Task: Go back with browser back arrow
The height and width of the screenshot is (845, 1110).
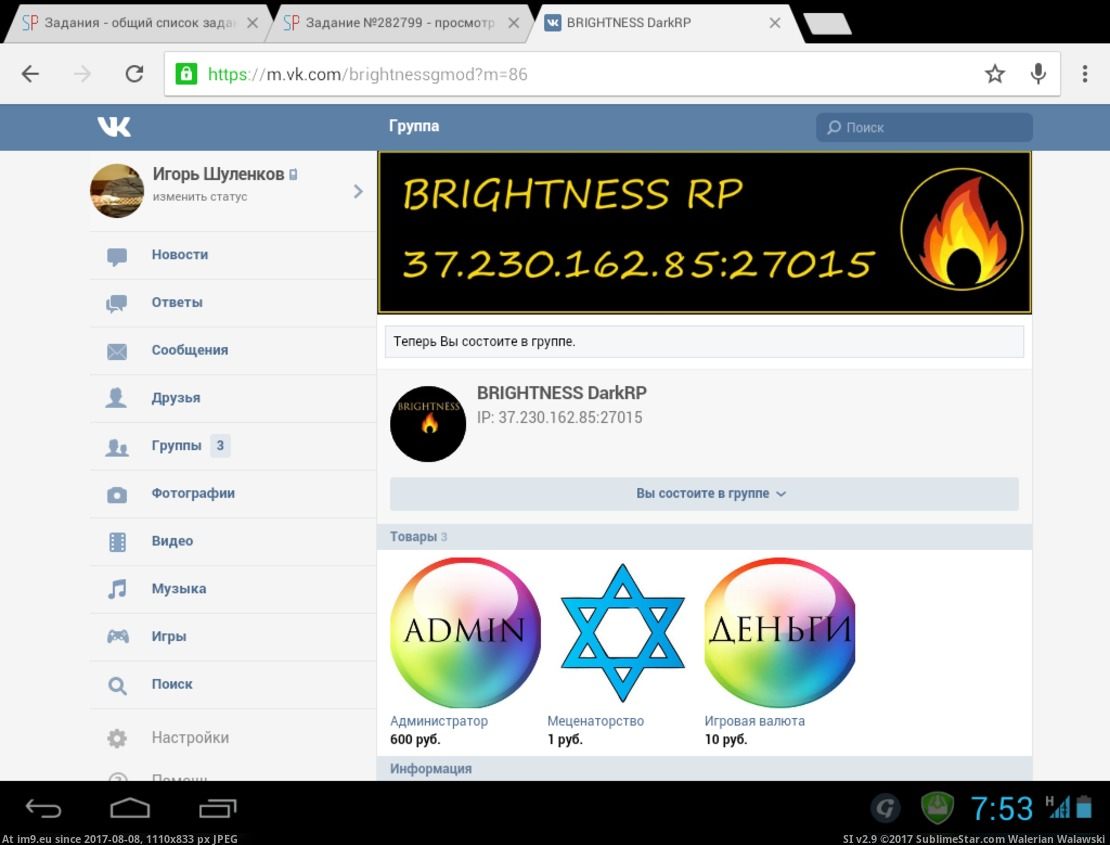Action: (x=30, y=74)
